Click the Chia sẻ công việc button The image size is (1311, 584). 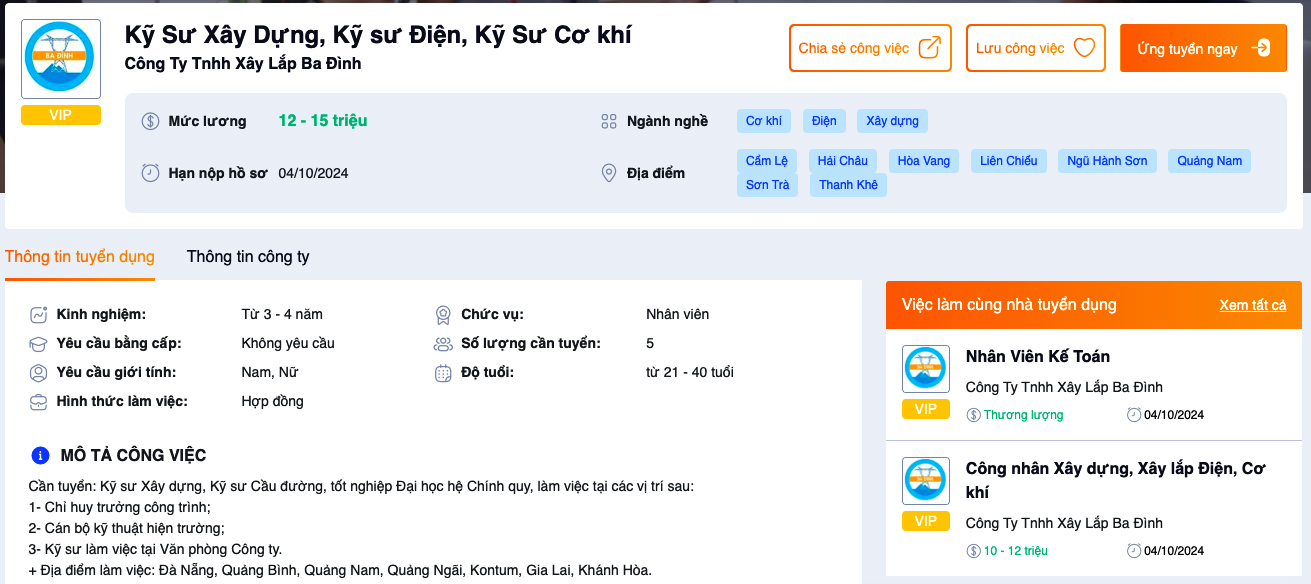tap(870, 48)
